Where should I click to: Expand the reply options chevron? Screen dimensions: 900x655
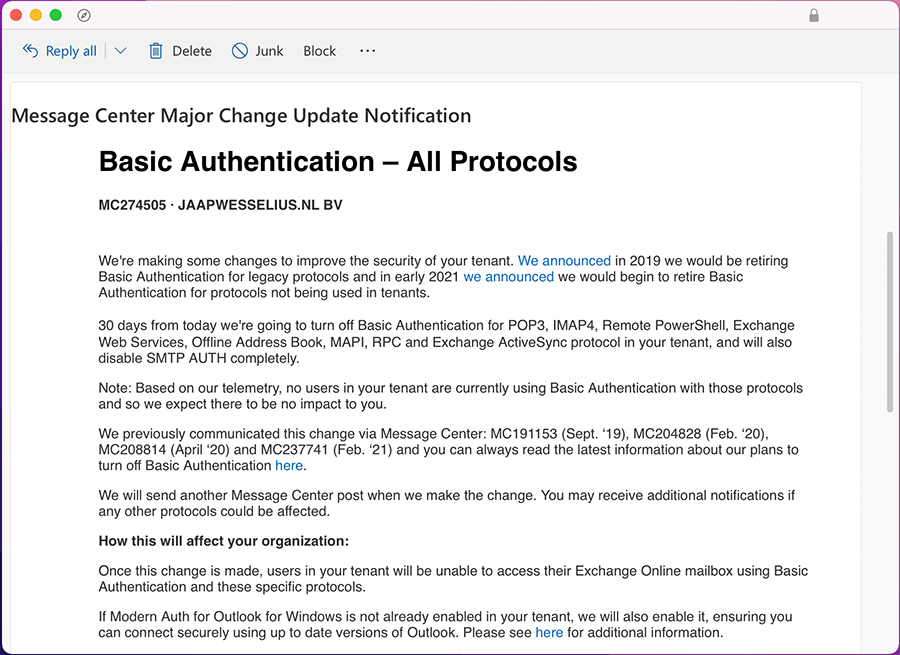[120, 51]
